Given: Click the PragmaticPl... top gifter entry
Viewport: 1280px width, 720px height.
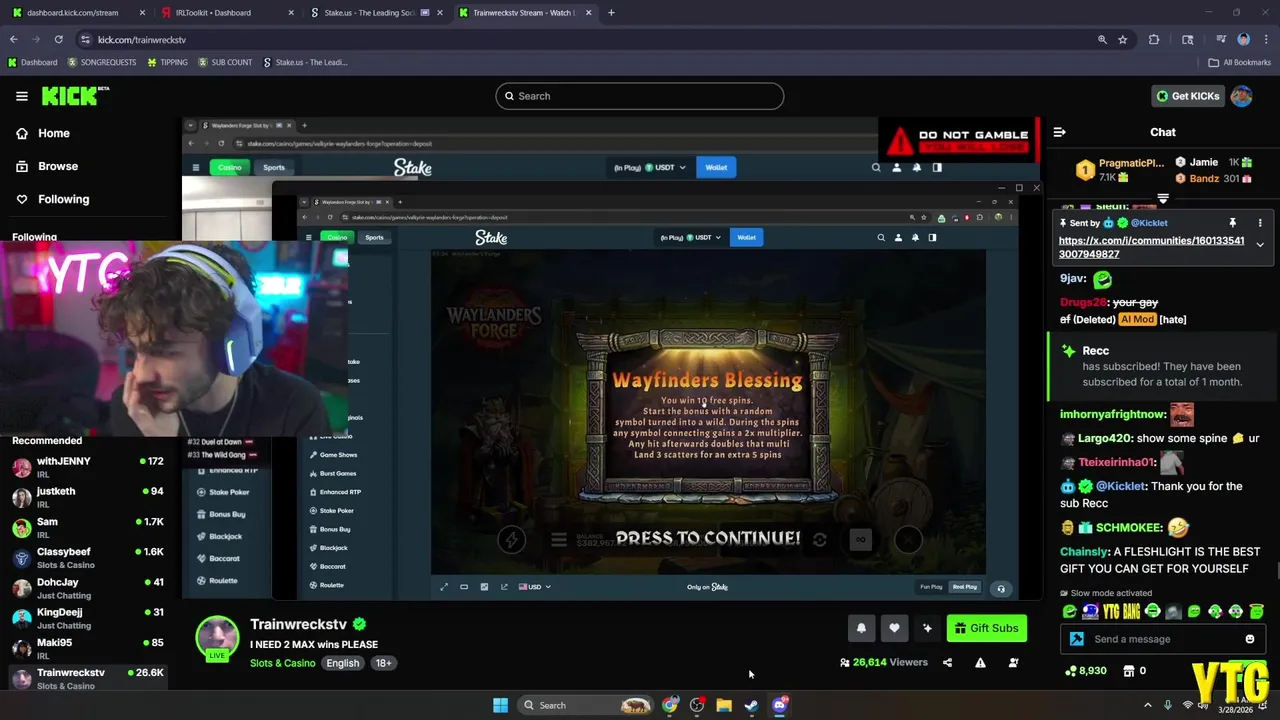Looking at the screenshot, I should click(x=1120, y=170).
